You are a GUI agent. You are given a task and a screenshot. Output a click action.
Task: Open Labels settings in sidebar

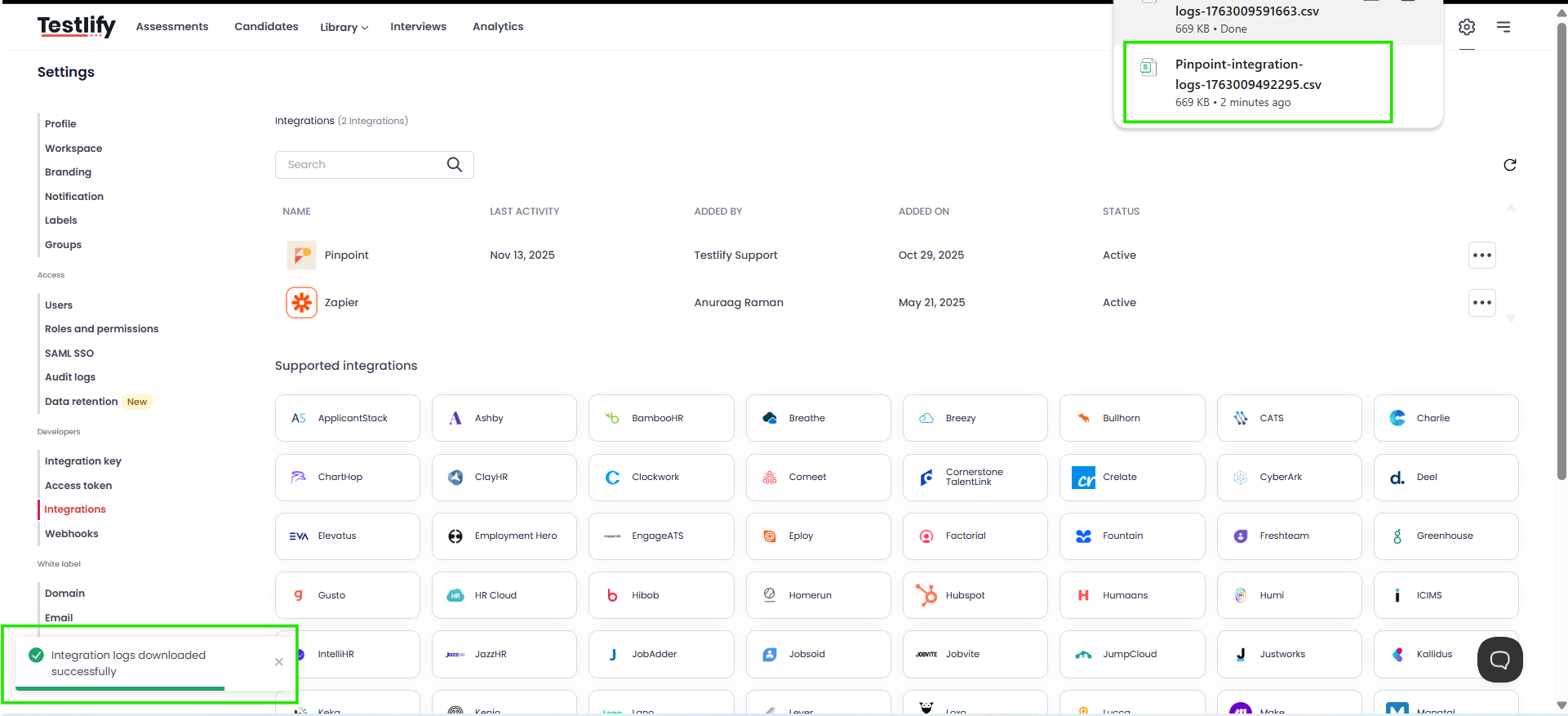tap(61, 220)
